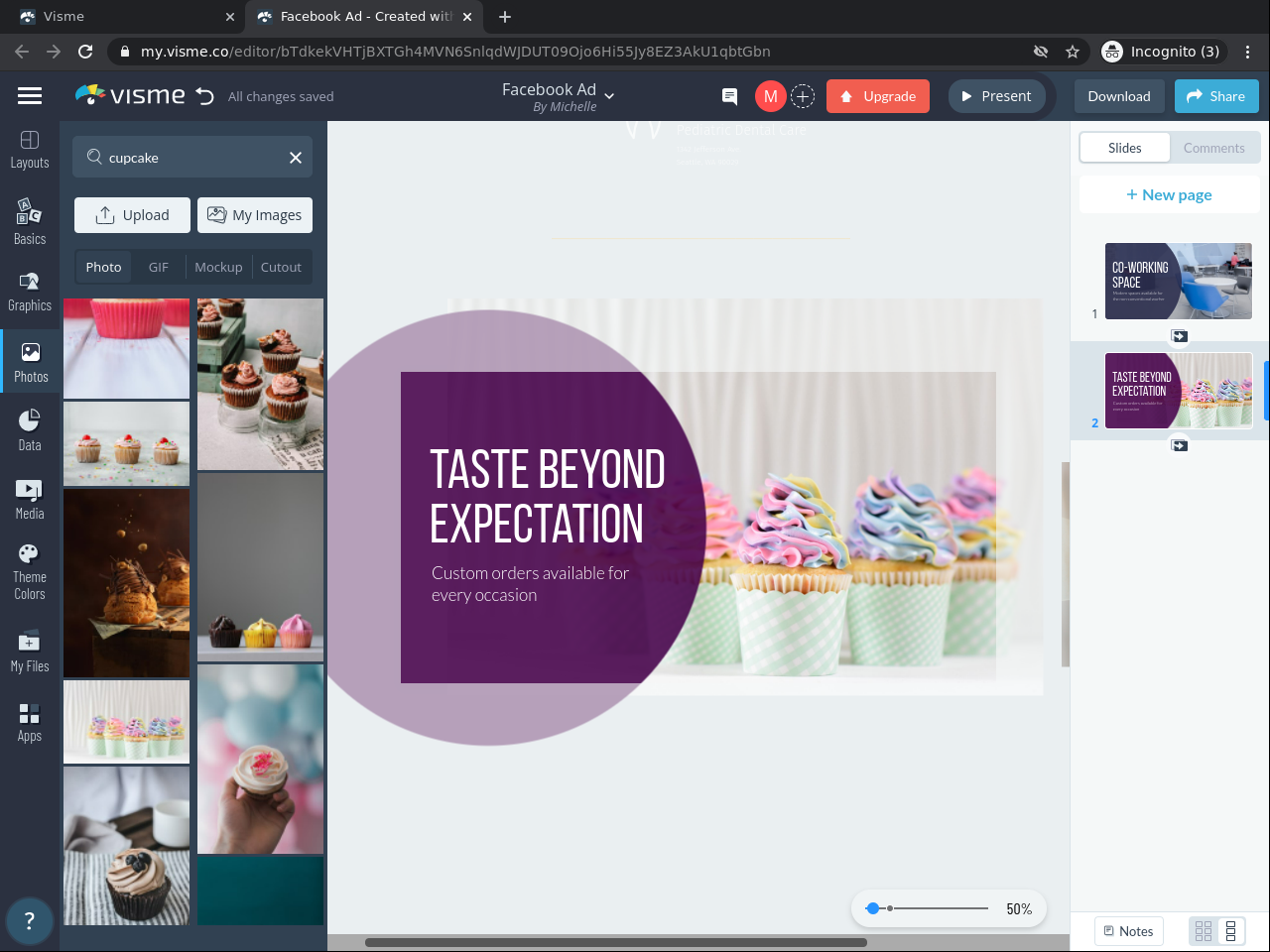Expand the Facebook Ad title dropdown

(609, 96)
